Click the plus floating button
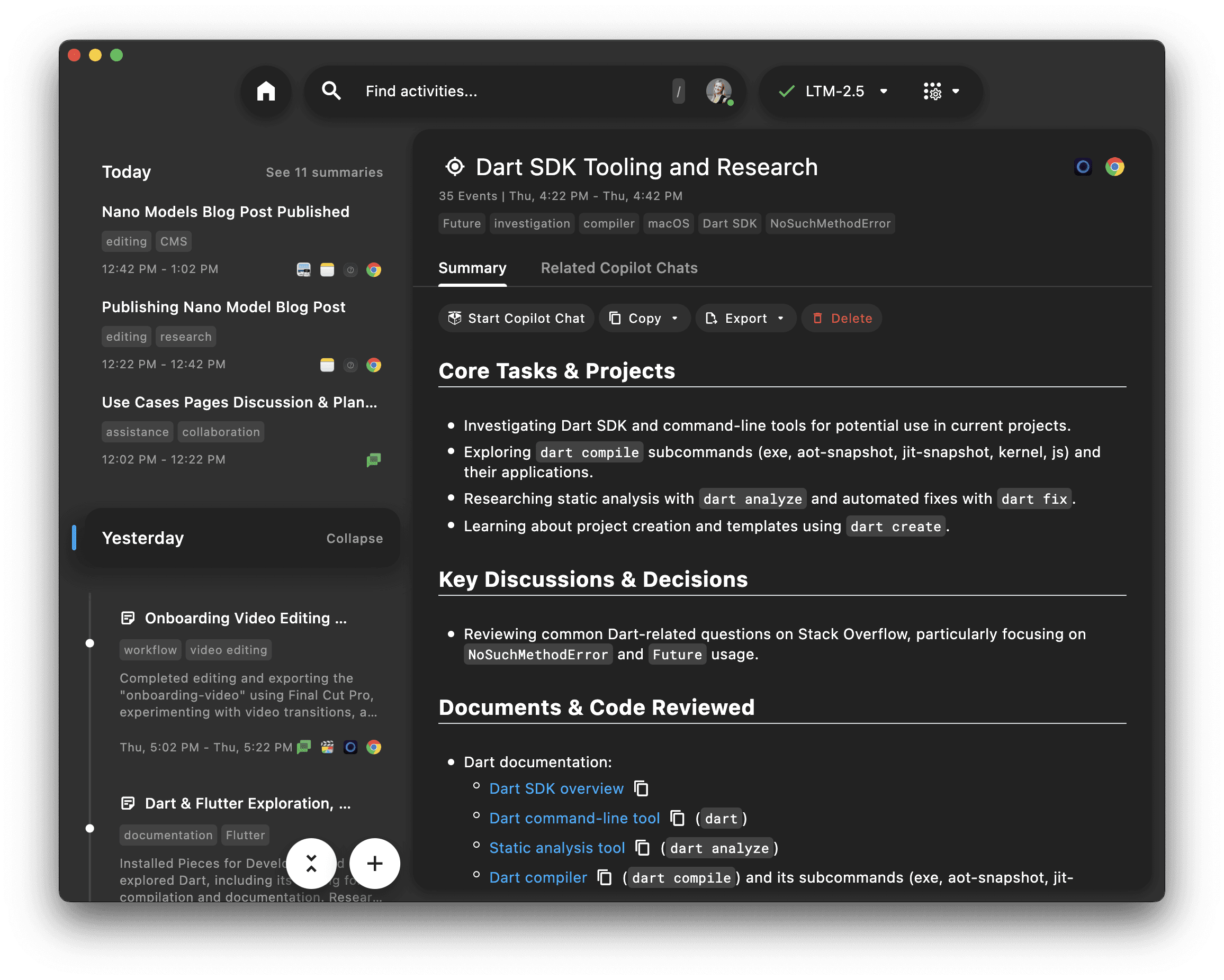The width and height of the screenshot is (1224, 980). pyautogui.click(x=375, y=863)
